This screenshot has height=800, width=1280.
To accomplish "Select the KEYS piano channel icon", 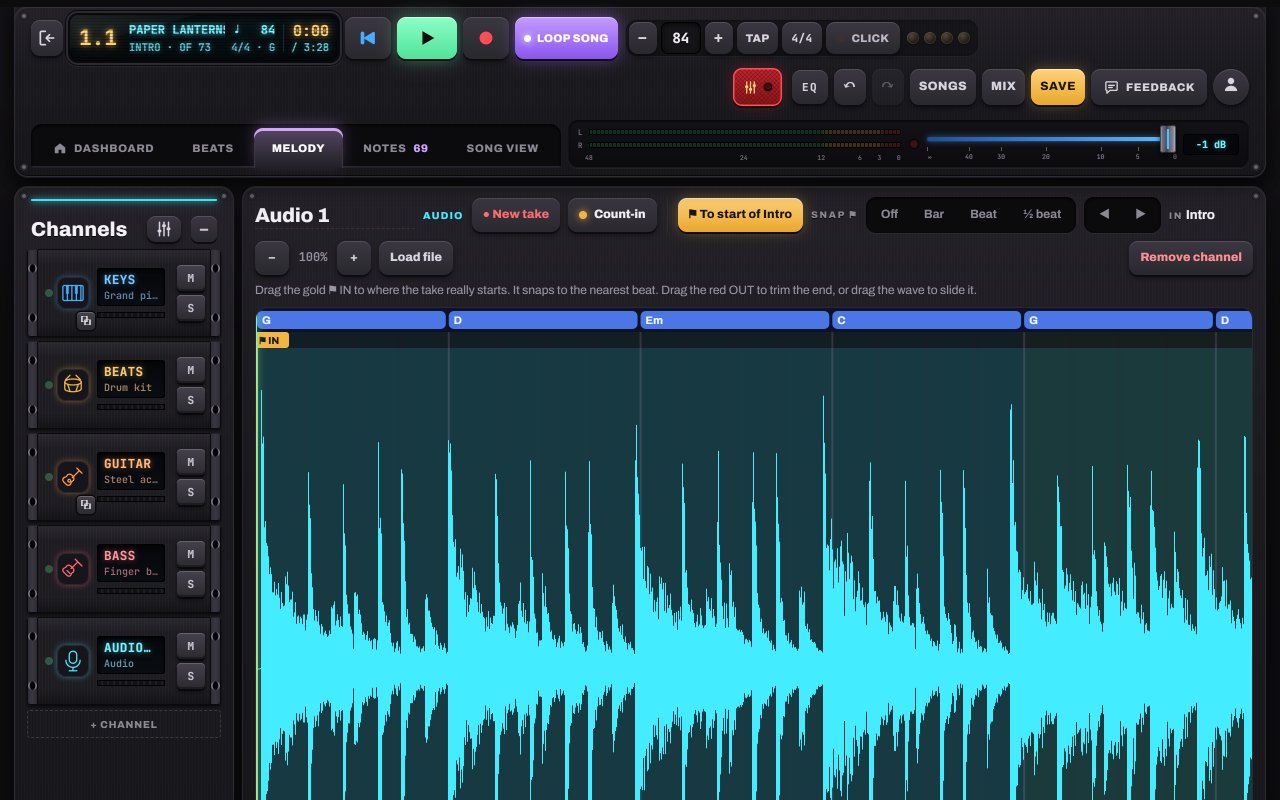I will [x=73, y=293].
